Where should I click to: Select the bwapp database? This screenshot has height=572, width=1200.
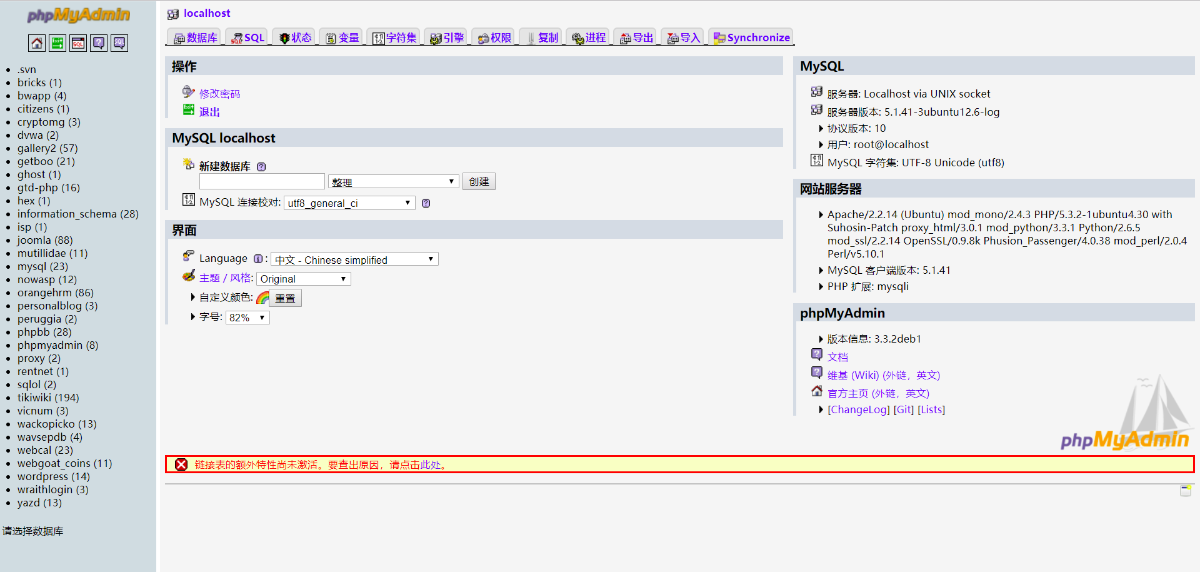click(x=33, y=96)
